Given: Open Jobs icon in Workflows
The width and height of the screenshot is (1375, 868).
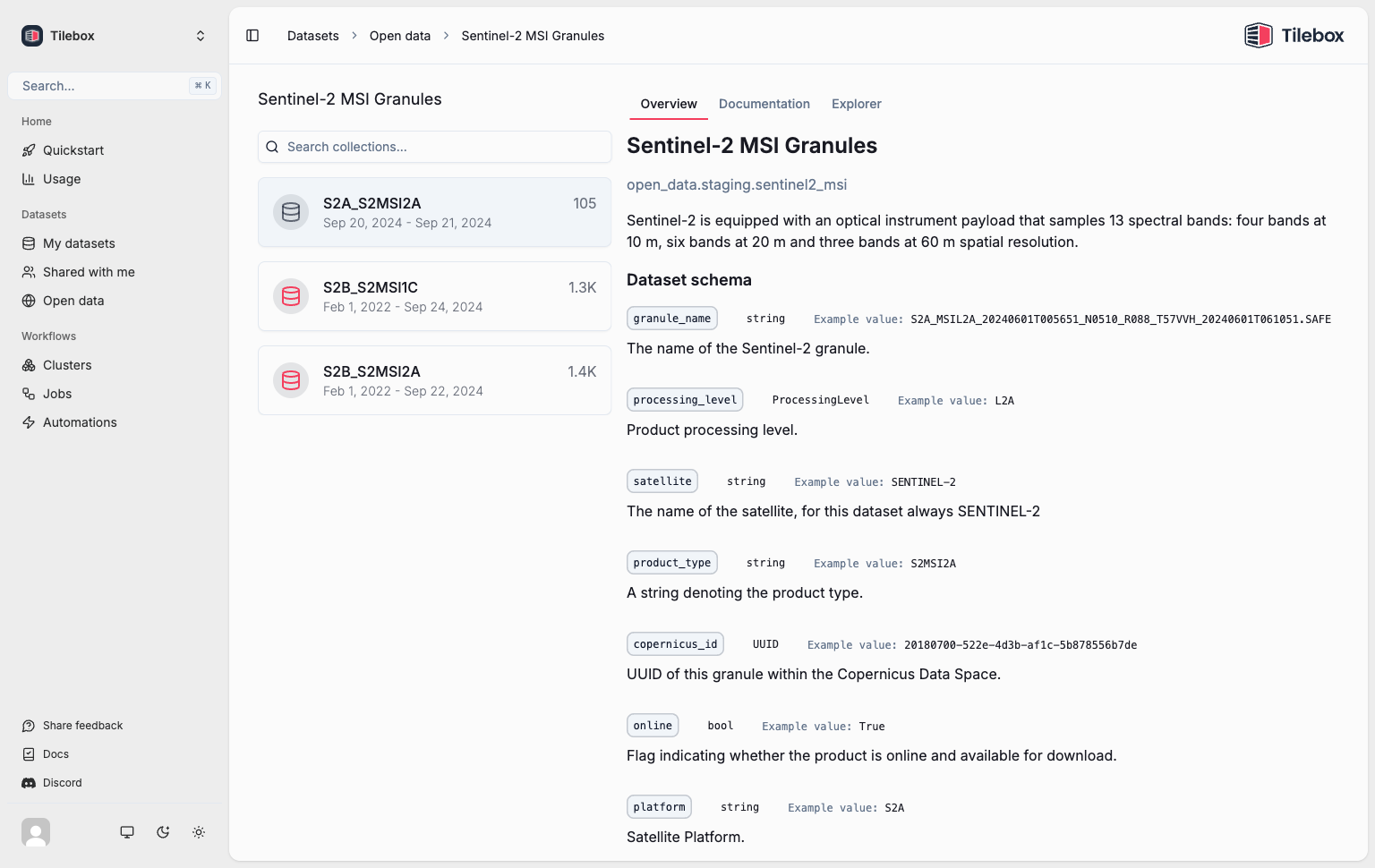Looking at the screenshot, I should pyautogui.click(x=29, y=394).
